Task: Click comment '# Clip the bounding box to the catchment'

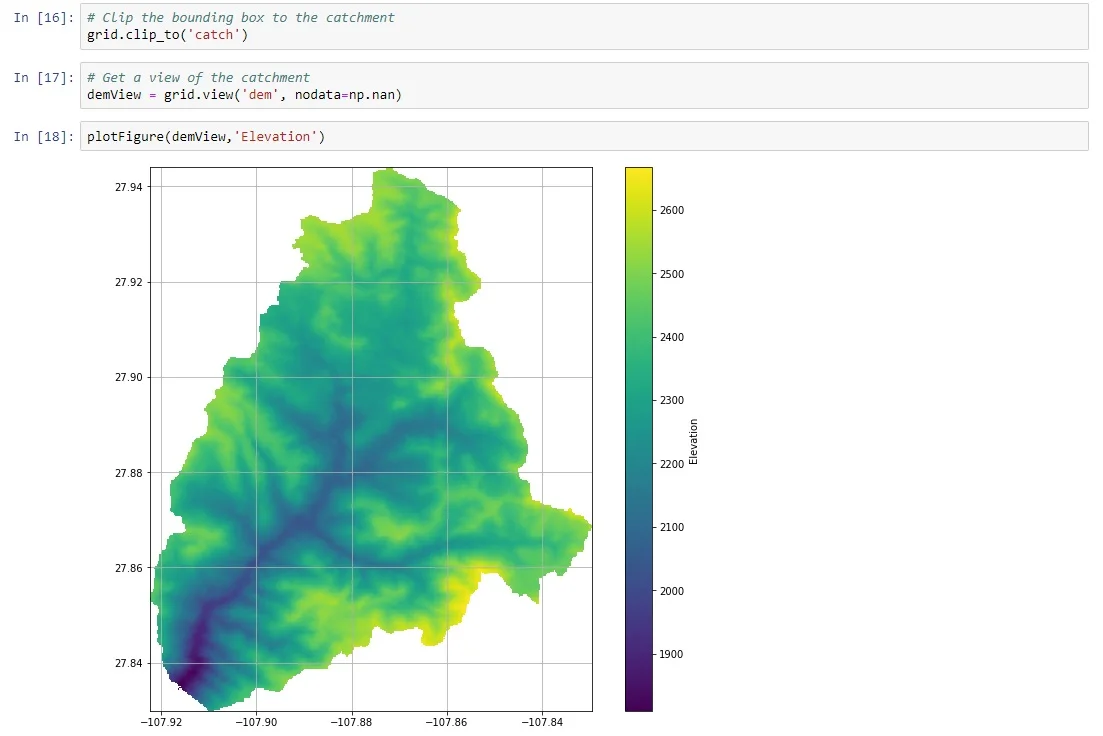Action: [241, 18]
